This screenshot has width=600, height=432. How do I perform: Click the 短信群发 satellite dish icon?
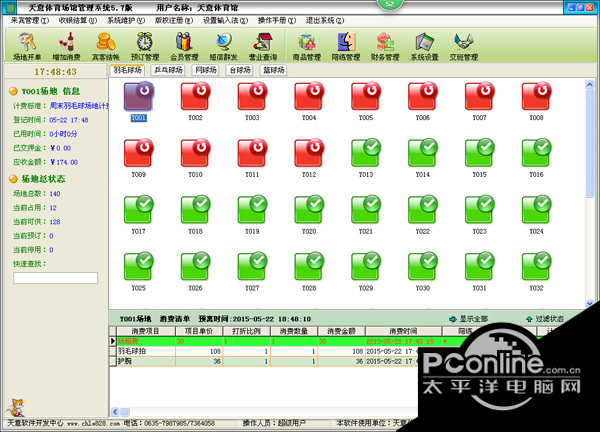[223, 46]
